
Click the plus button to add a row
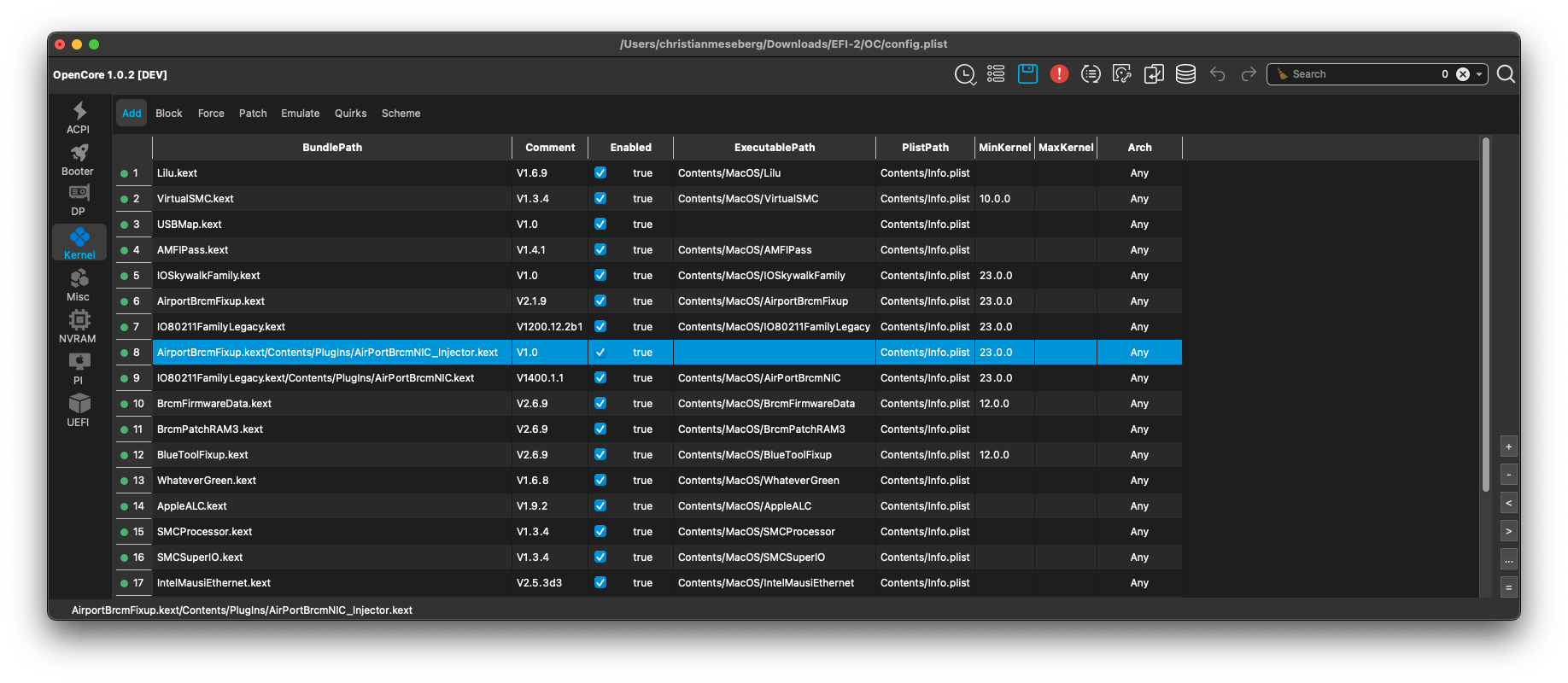pyautogui.click(x=1509, y=447)
